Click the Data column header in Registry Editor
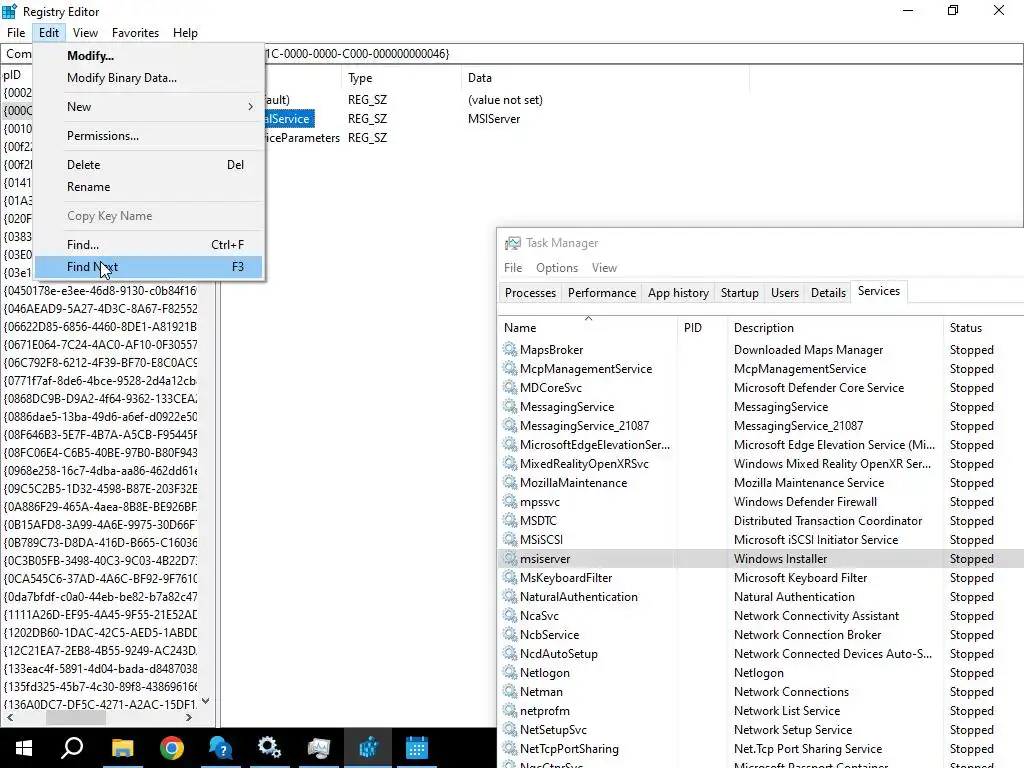 (605, 78)
